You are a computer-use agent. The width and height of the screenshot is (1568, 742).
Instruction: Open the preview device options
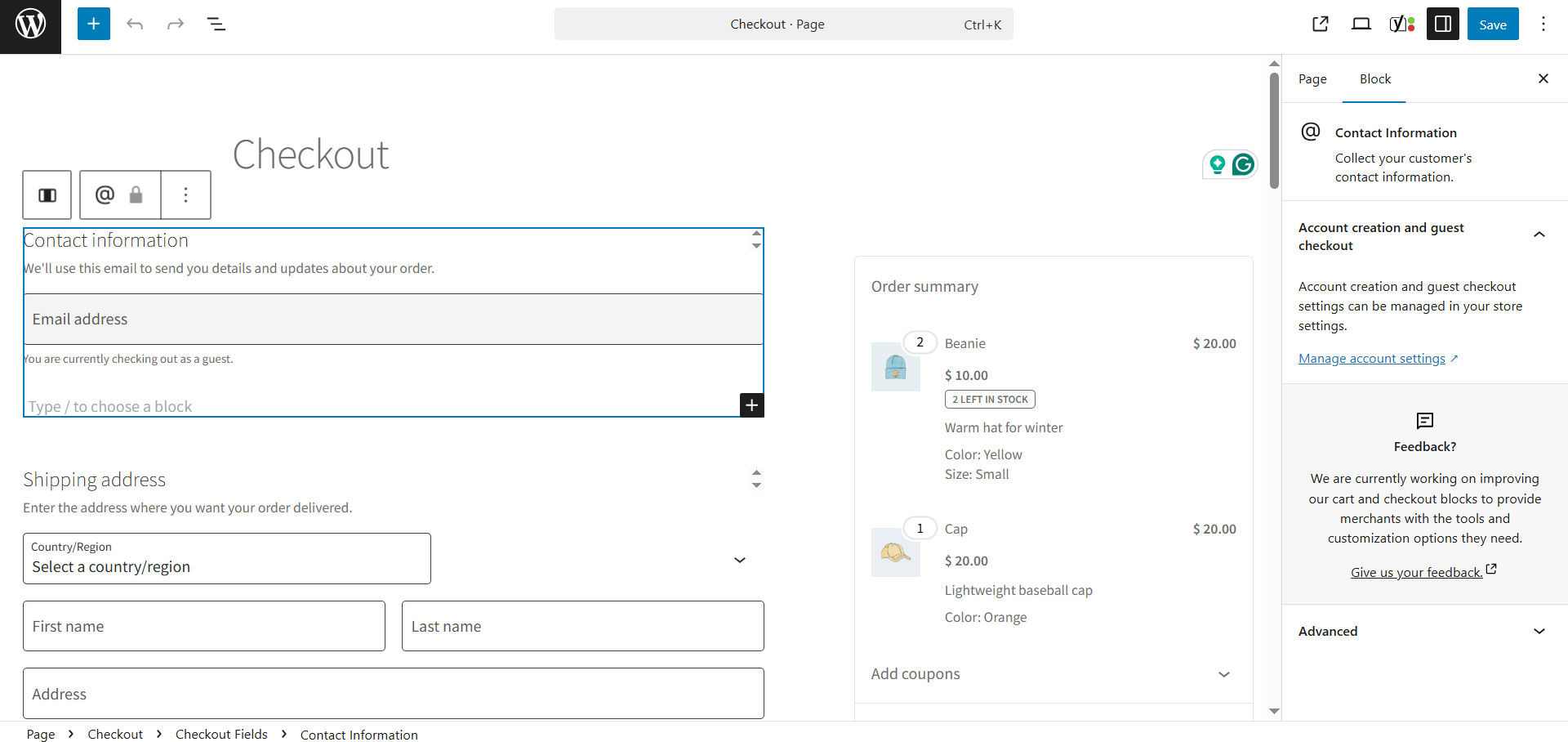(x=1361, y=24)
